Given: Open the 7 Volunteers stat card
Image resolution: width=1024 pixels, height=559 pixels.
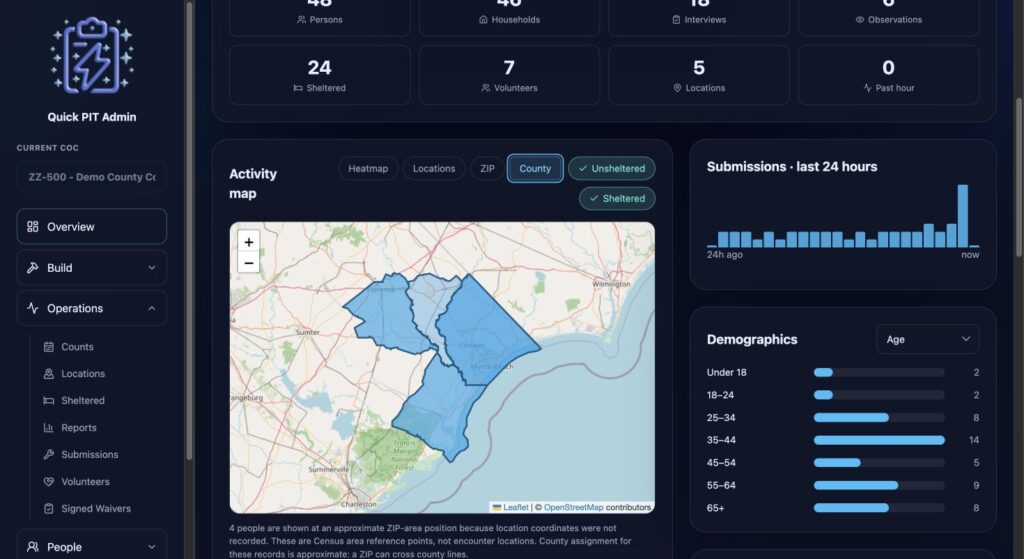Looking at the screenshot, I should pyautogui.click(x=509, y=75).
